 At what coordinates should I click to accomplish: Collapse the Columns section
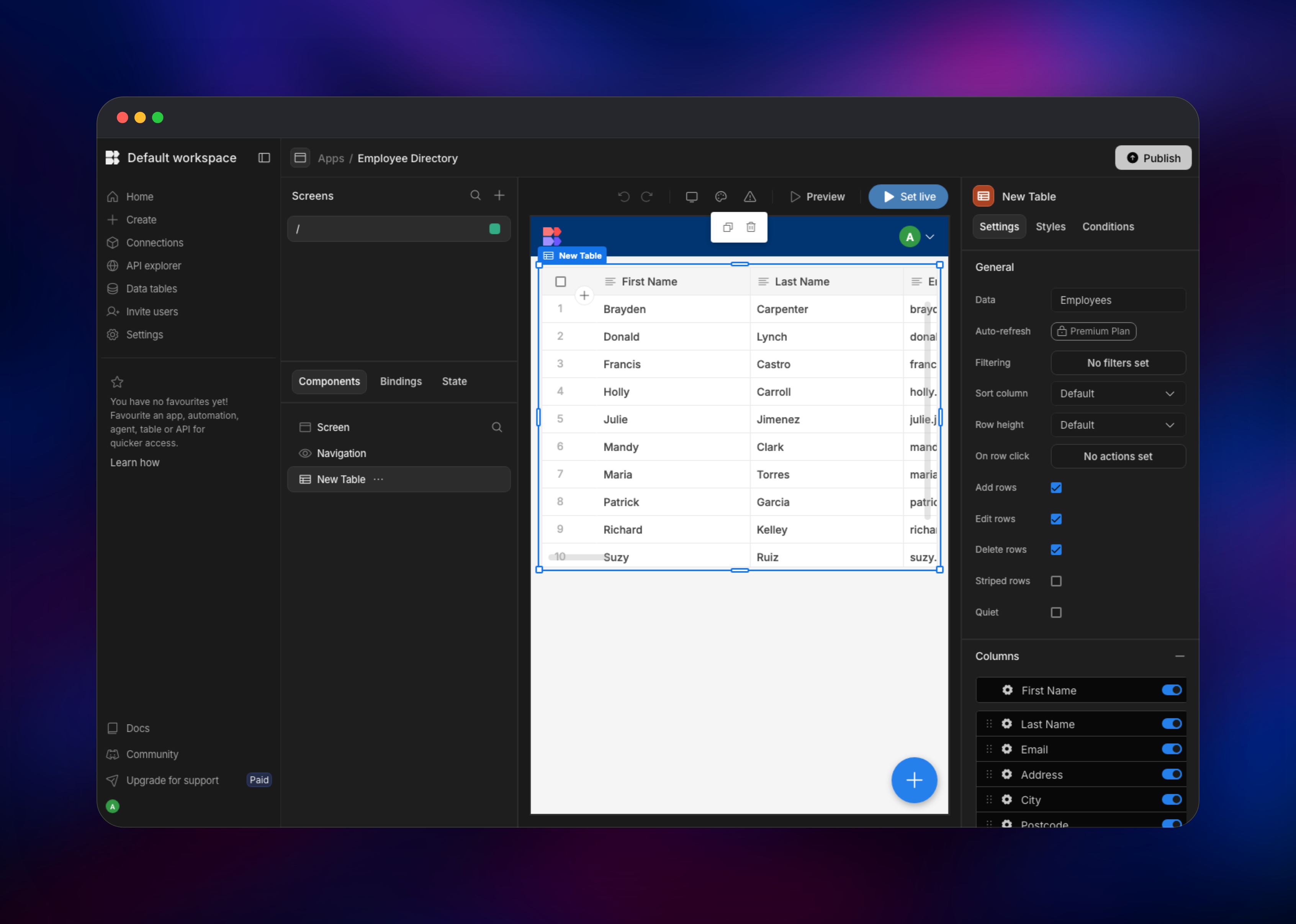point(1180,656)
